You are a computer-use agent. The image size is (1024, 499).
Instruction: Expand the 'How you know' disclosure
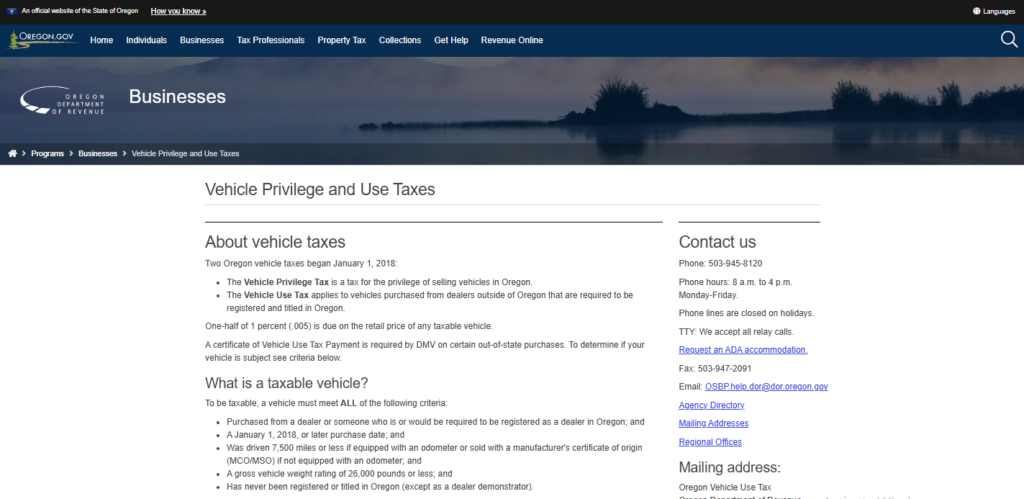(178, 11)
